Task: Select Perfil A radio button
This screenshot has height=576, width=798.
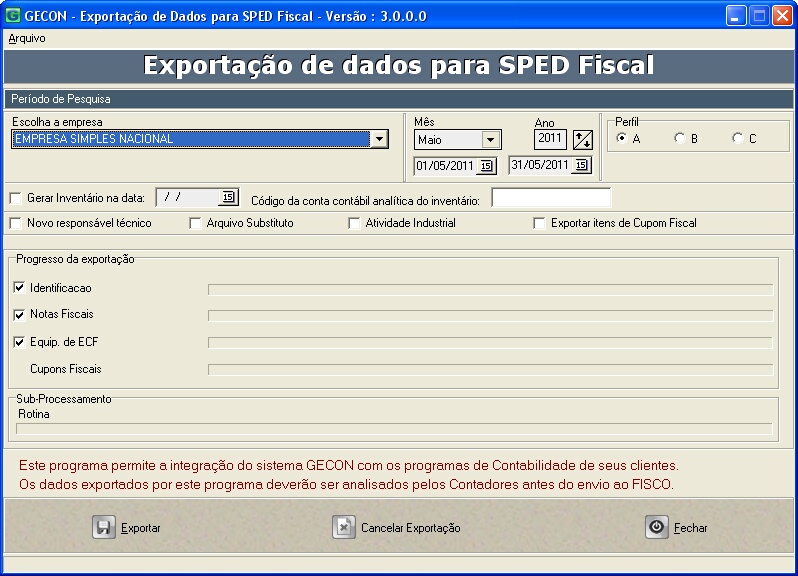Action: click(x=621, y=138)
